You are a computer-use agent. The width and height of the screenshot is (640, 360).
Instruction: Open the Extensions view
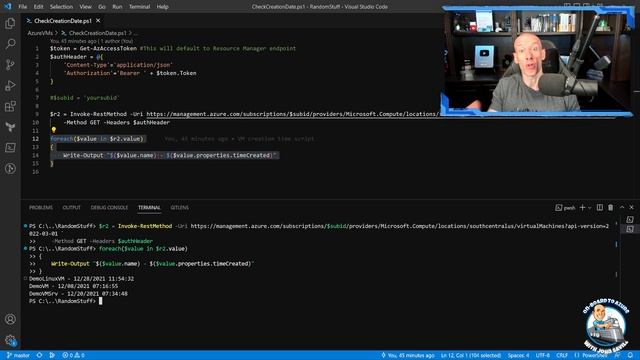pyautogui.click(x=10, y=106)
